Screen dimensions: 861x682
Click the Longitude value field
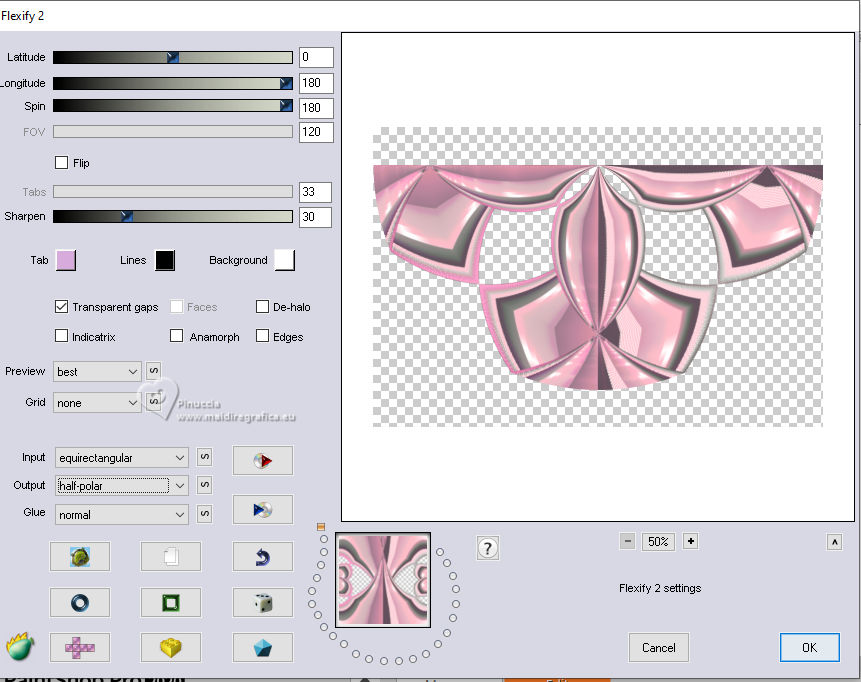[x=316, y=83]
